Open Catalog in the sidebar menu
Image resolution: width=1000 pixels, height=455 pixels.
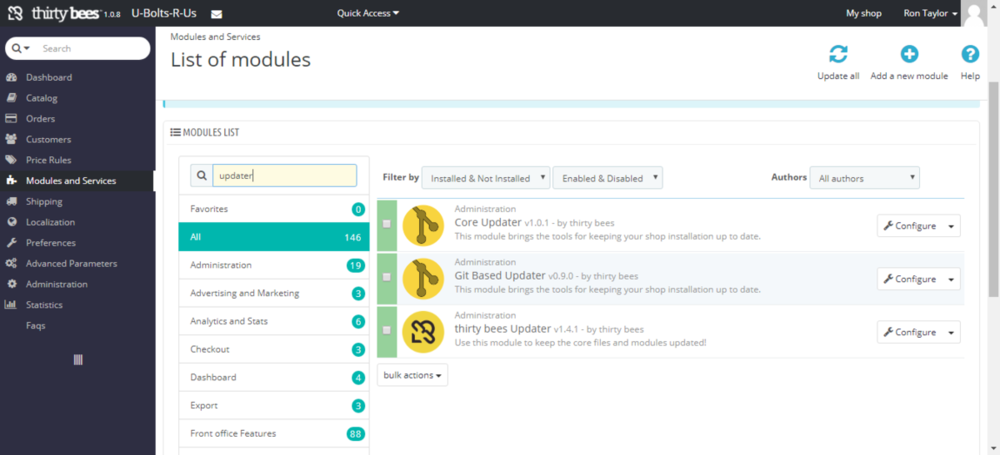[x=42, y=98]
